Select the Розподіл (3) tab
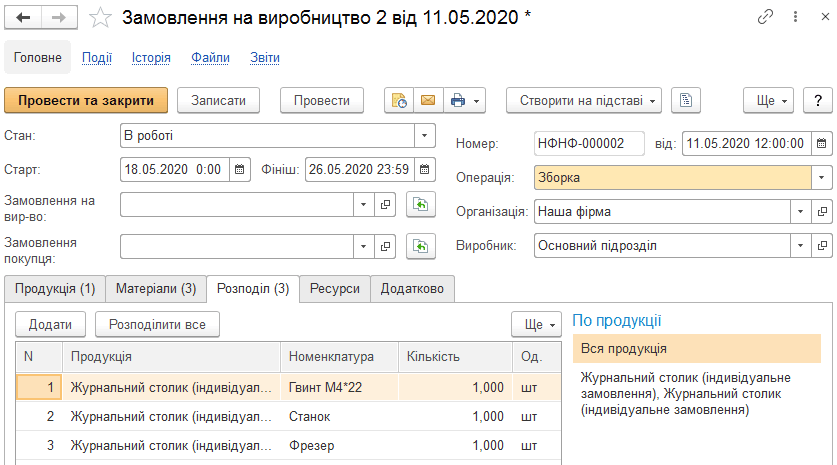The image size is (837, 465). [253, 289]
